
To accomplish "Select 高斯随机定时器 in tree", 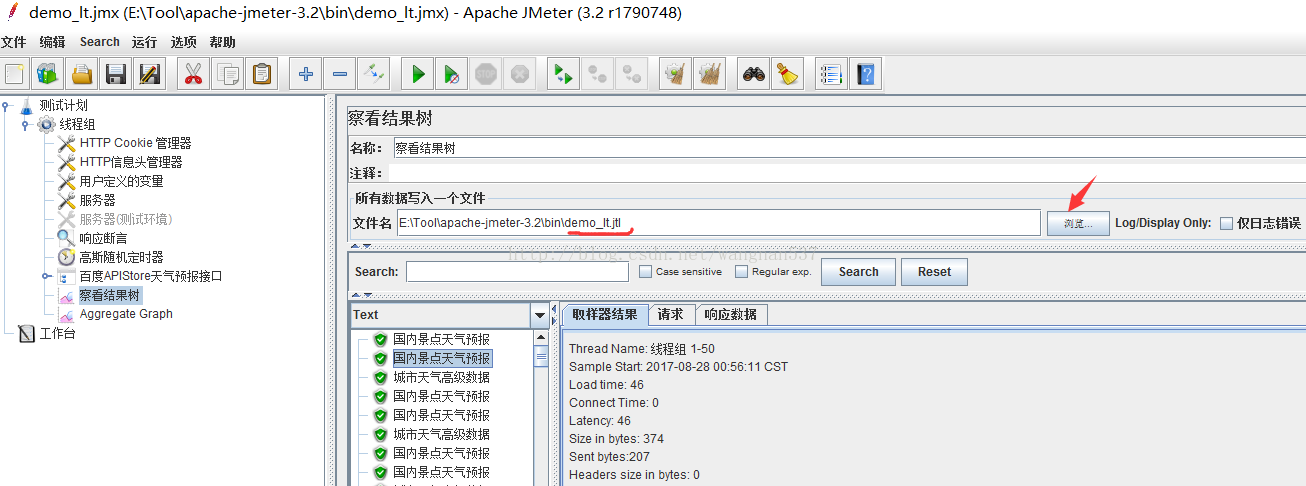I will (x=121, y=257).
